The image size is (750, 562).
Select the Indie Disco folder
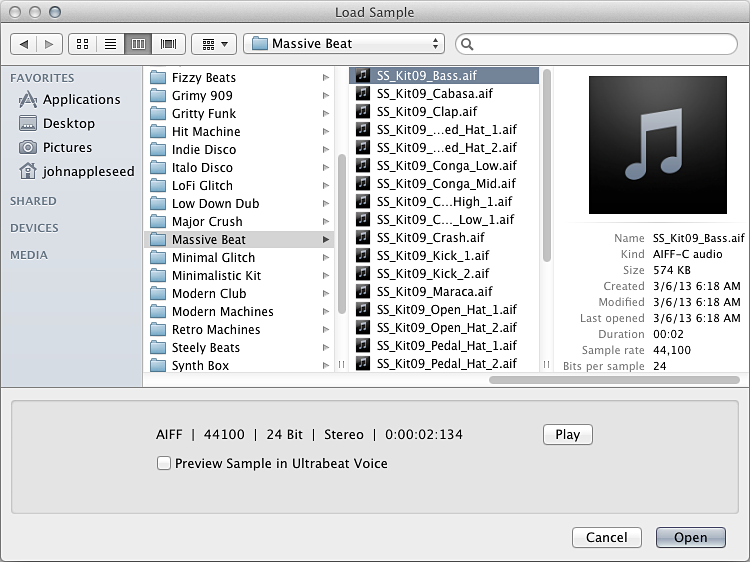(x=239, y=150)
